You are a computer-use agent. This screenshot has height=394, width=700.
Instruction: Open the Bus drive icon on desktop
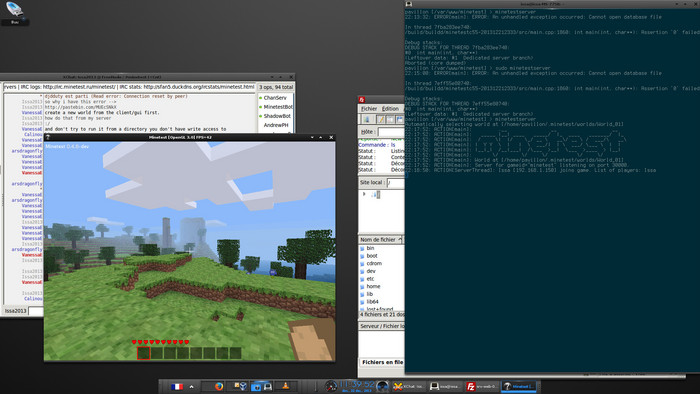click(14, 12)
